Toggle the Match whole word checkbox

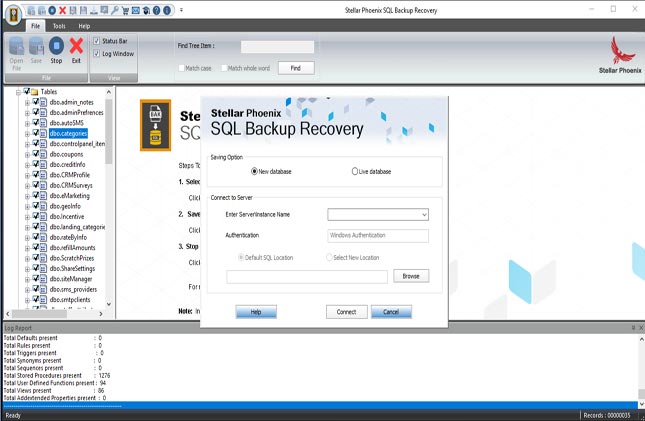pos(224,68)
